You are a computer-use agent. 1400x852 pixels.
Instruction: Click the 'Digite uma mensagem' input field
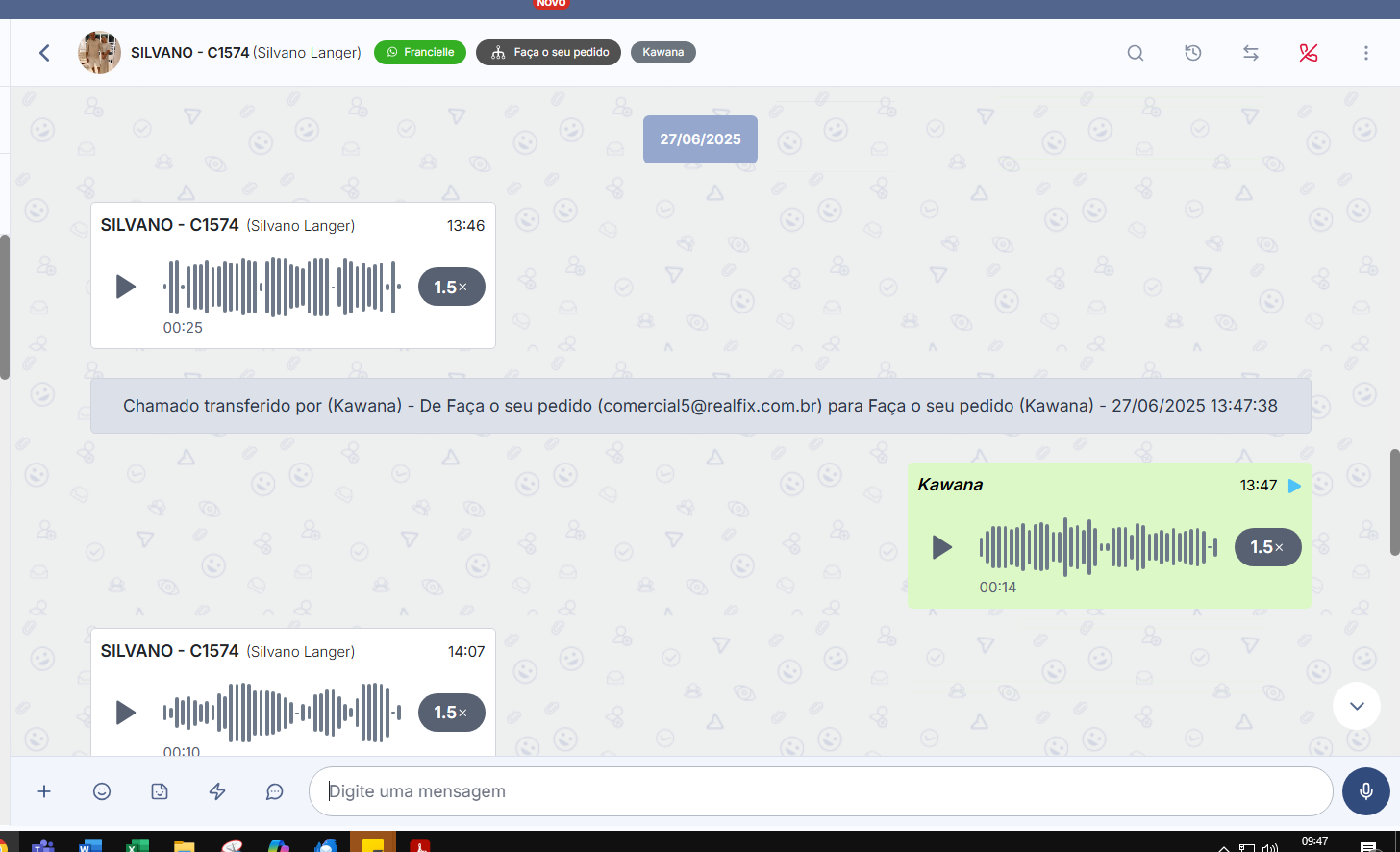click(x=819, y=791)
